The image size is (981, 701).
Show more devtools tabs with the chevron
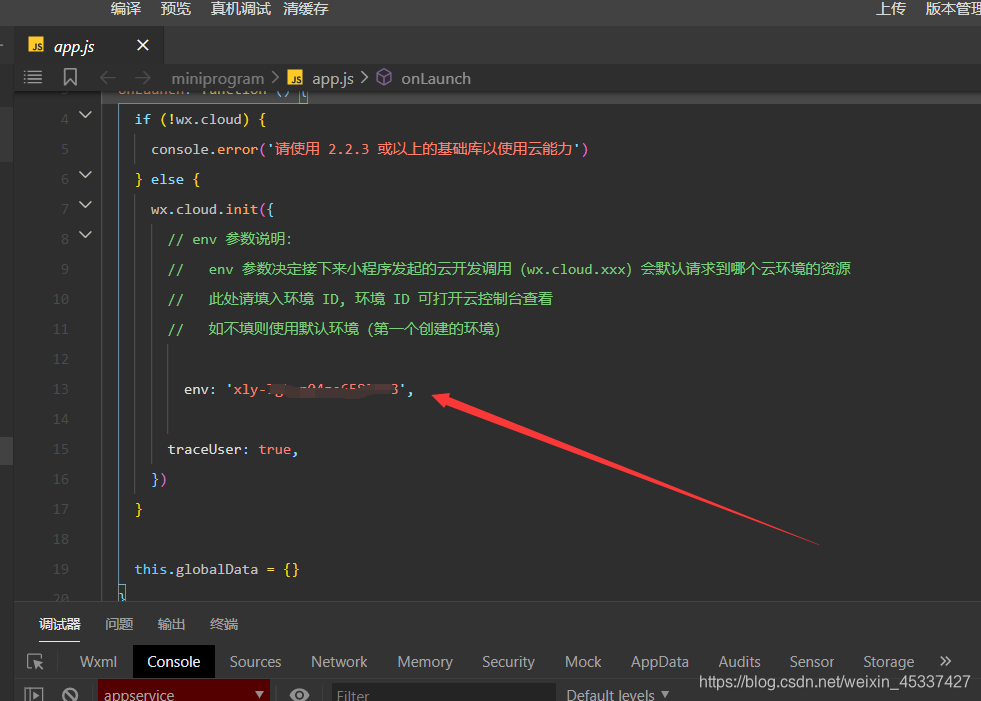(945, 661)
